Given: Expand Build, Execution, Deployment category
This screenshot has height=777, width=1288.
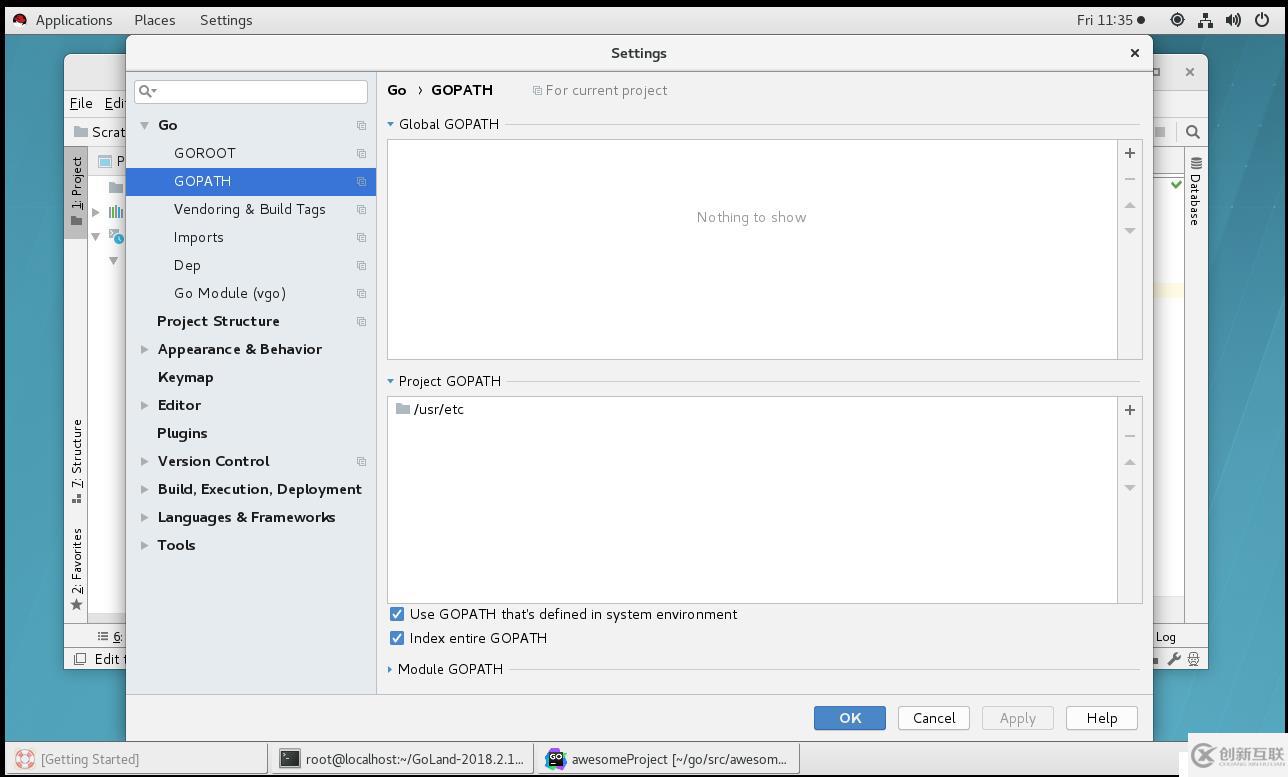Looking at the screenshot, I should (x=145, y=489).
